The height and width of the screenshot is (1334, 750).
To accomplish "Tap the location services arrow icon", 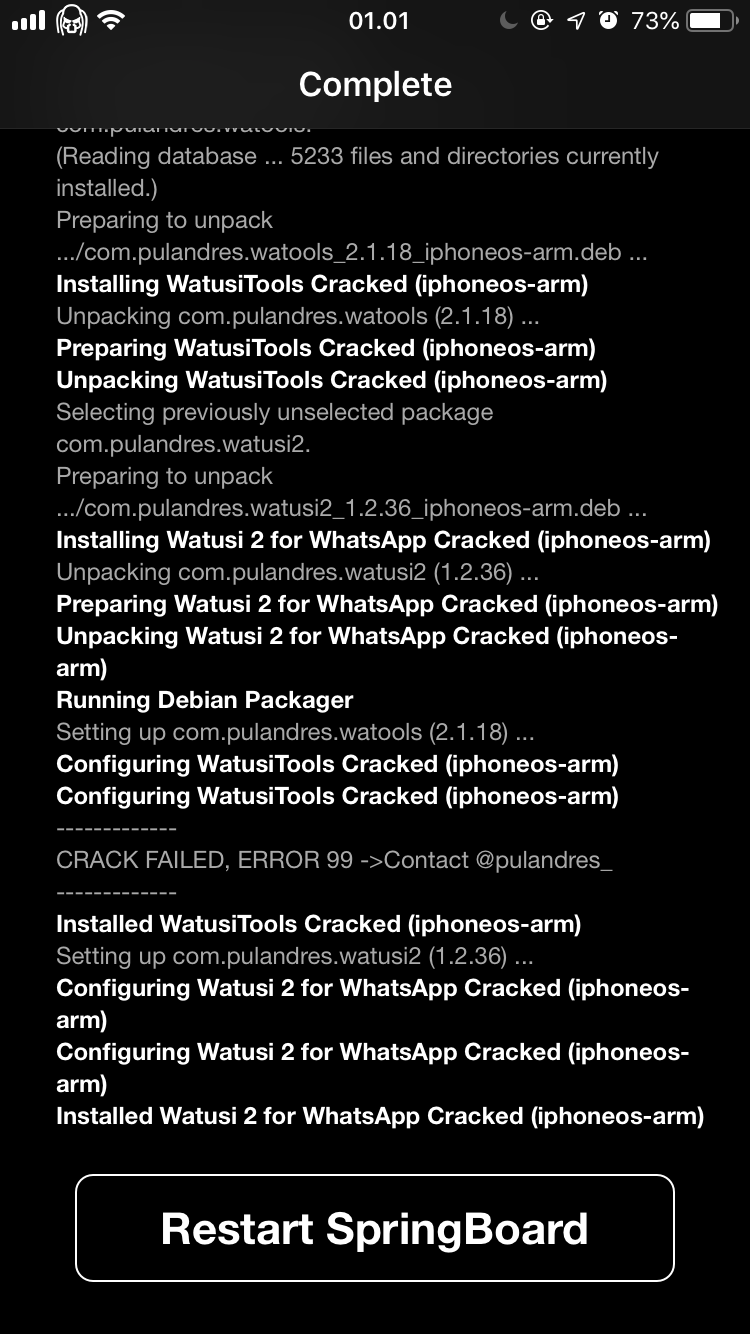I will point(576,21).
